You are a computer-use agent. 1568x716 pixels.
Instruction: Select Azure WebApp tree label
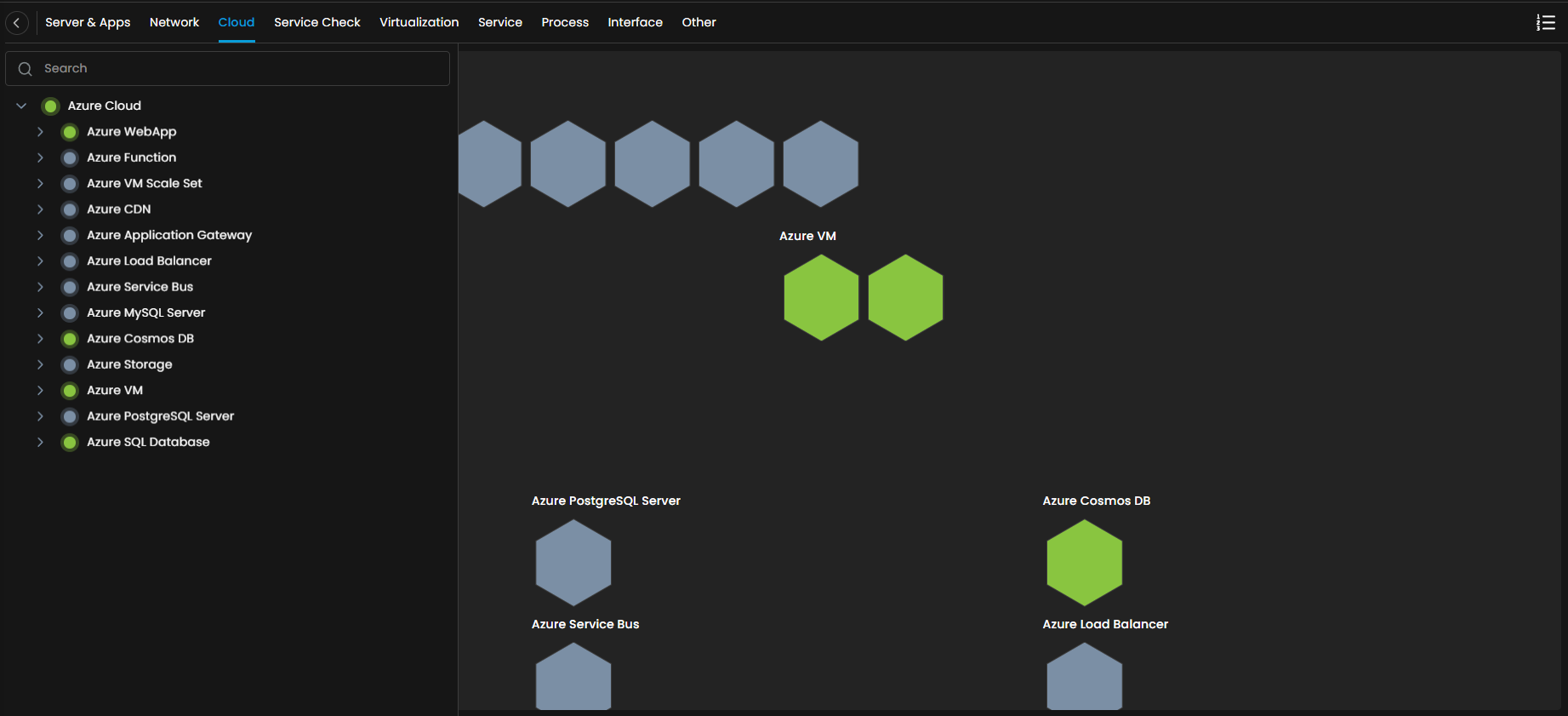(x=132, y=132)
